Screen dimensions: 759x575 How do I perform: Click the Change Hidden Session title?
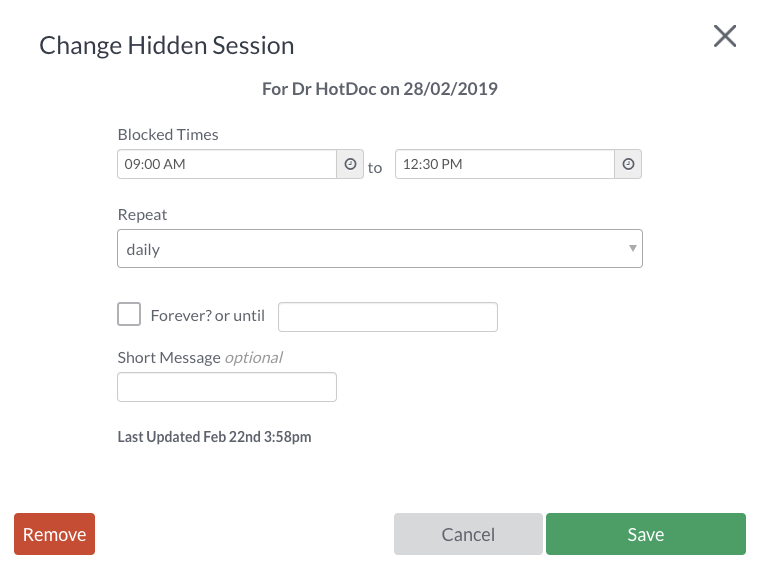(167, 45)
